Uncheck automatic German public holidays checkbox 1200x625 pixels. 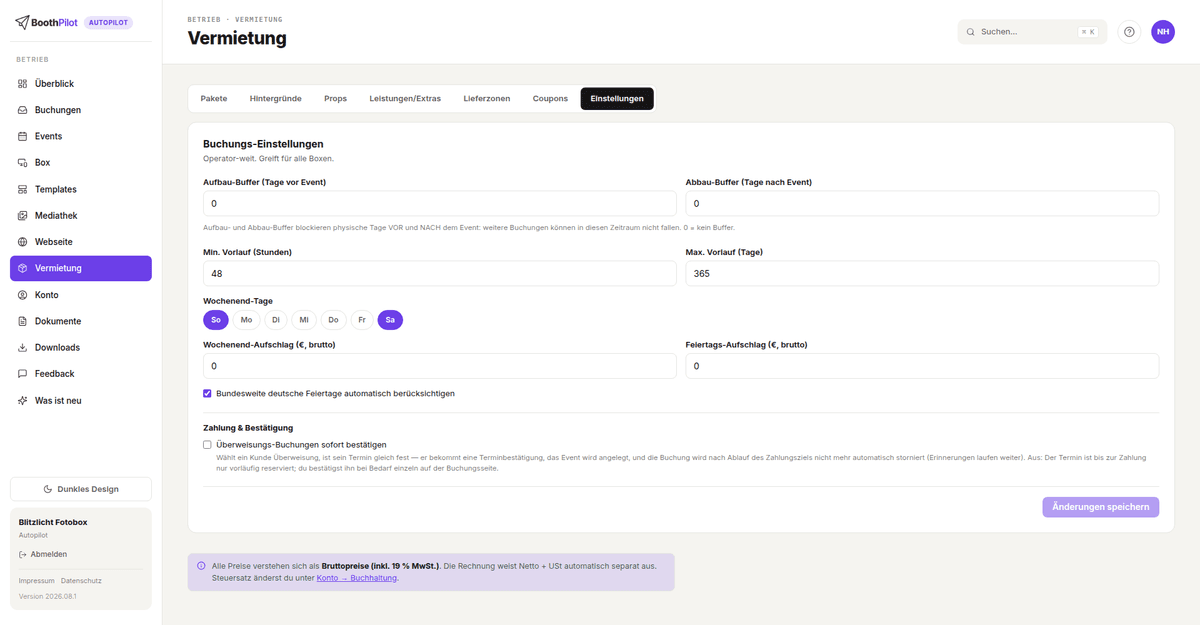pos(207,393)
